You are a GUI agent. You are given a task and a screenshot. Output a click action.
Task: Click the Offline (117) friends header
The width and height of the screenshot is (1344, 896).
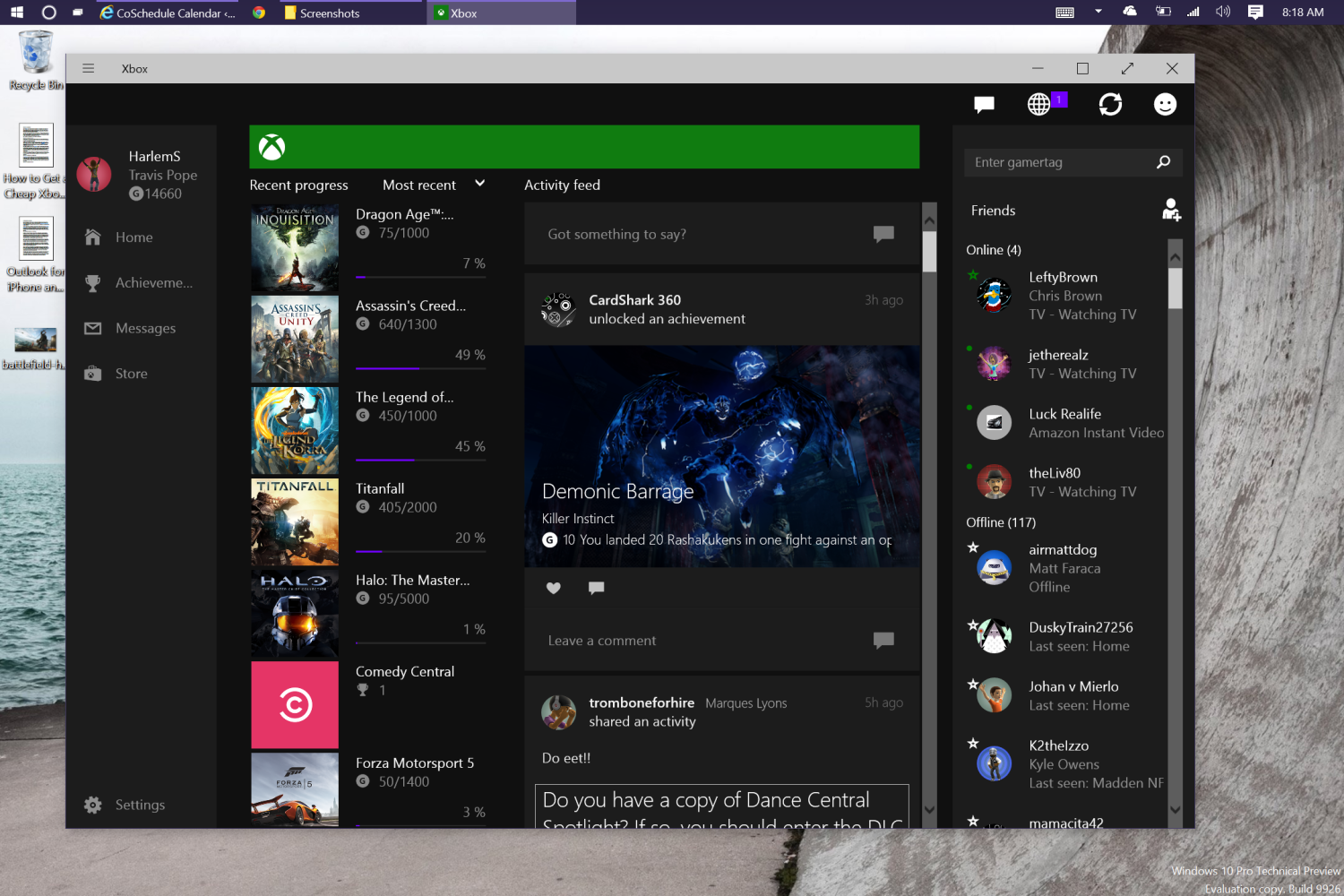tap(1001, 522)
